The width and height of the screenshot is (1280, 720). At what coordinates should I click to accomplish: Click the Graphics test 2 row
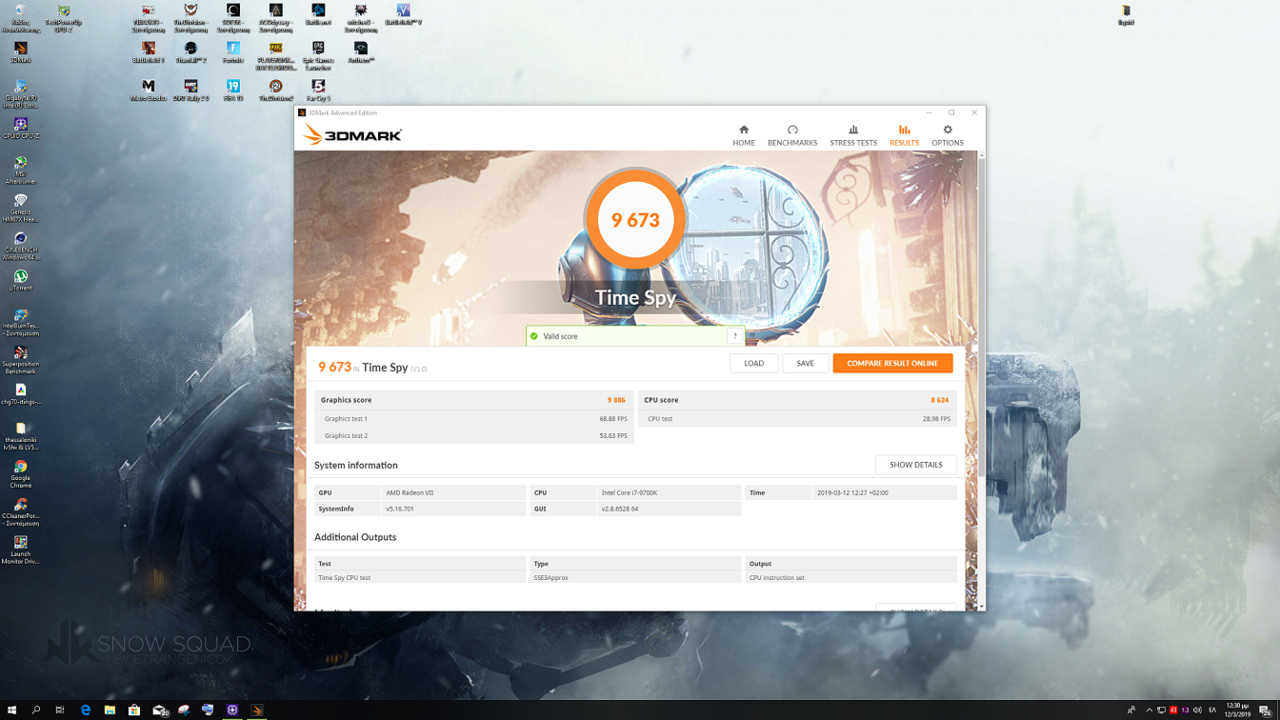point(474,436)
